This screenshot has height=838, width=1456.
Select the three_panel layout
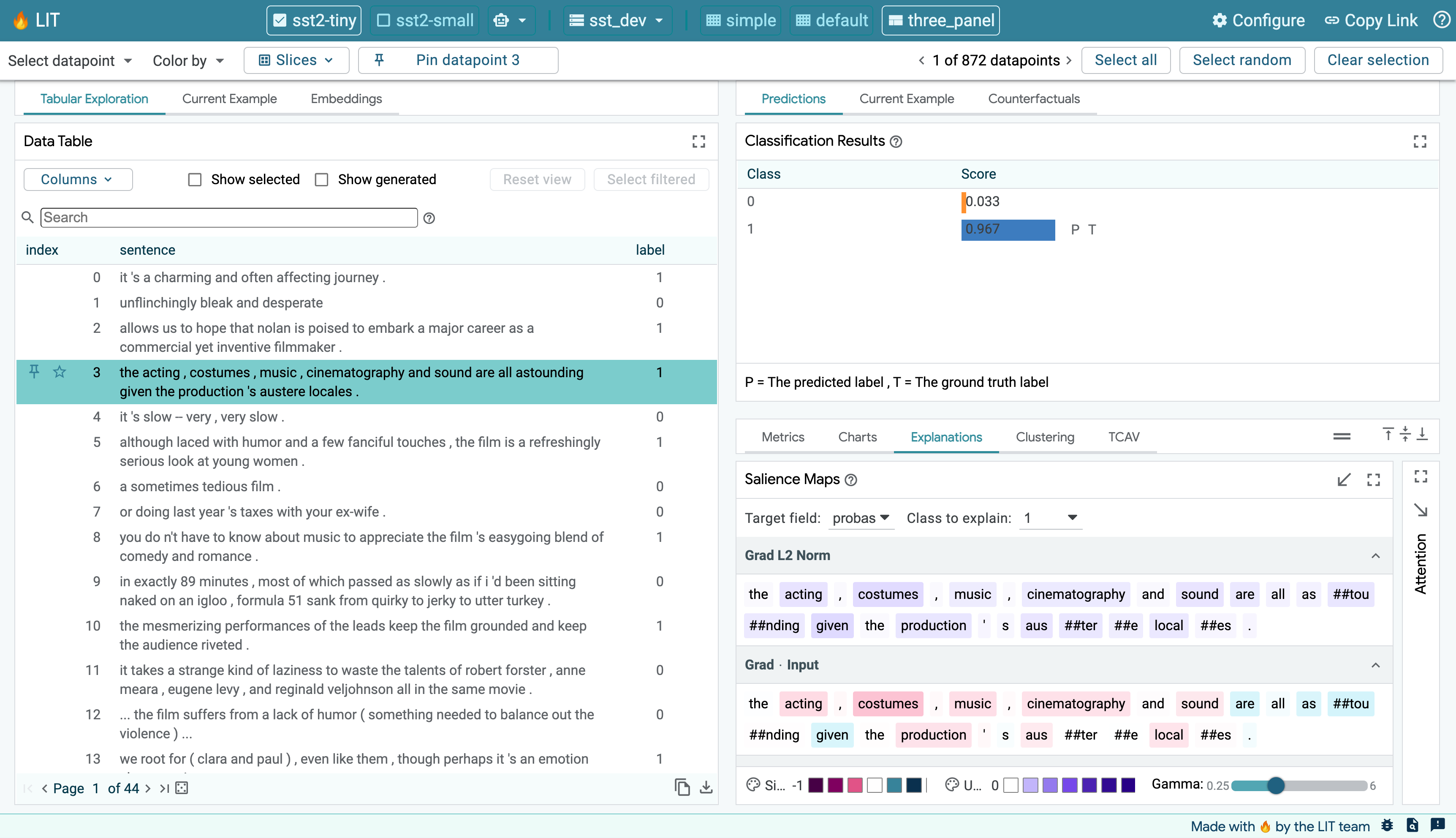point(940,21)
